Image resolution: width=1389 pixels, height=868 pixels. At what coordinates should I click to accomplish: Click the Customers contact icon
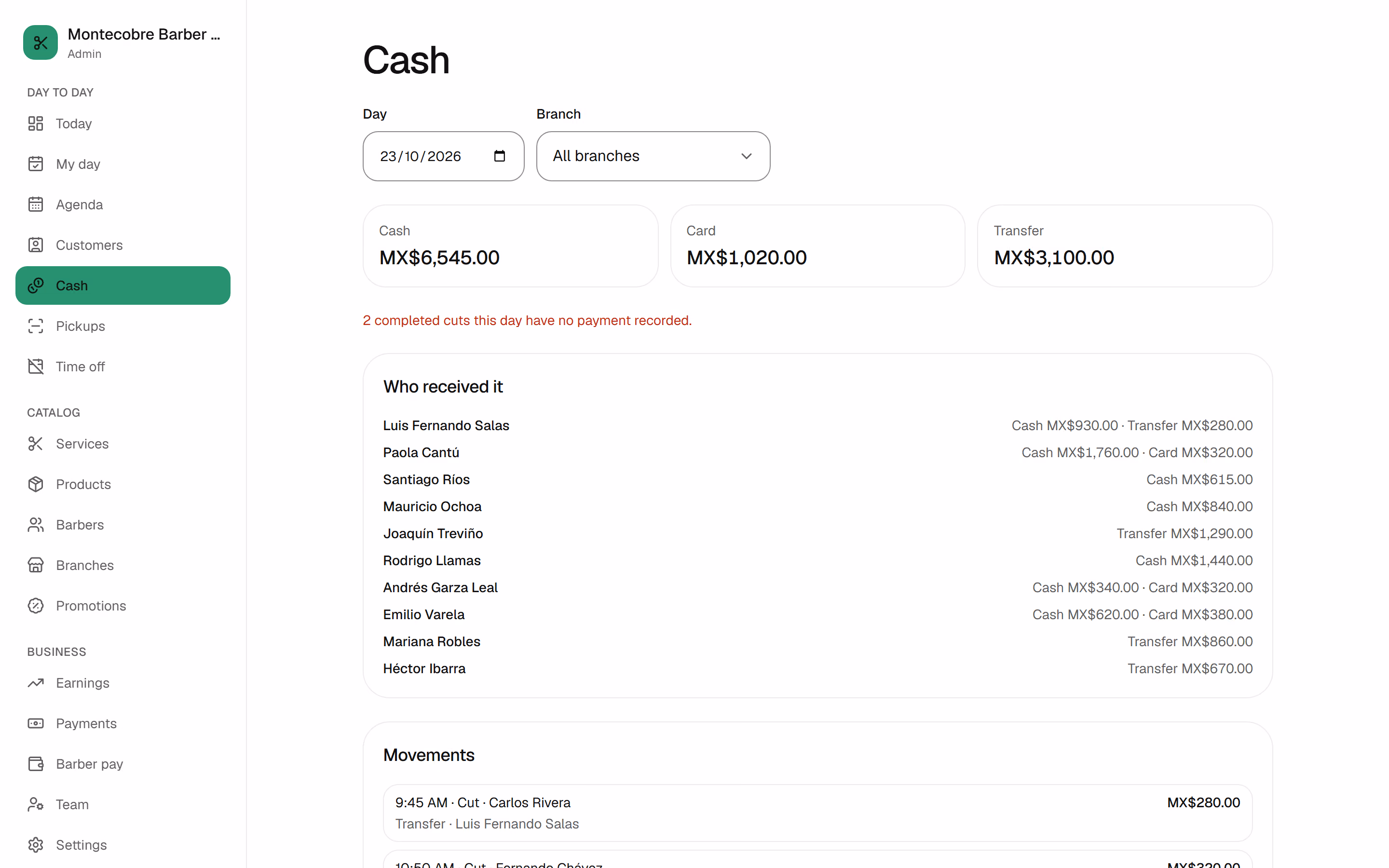pos(36,245)
